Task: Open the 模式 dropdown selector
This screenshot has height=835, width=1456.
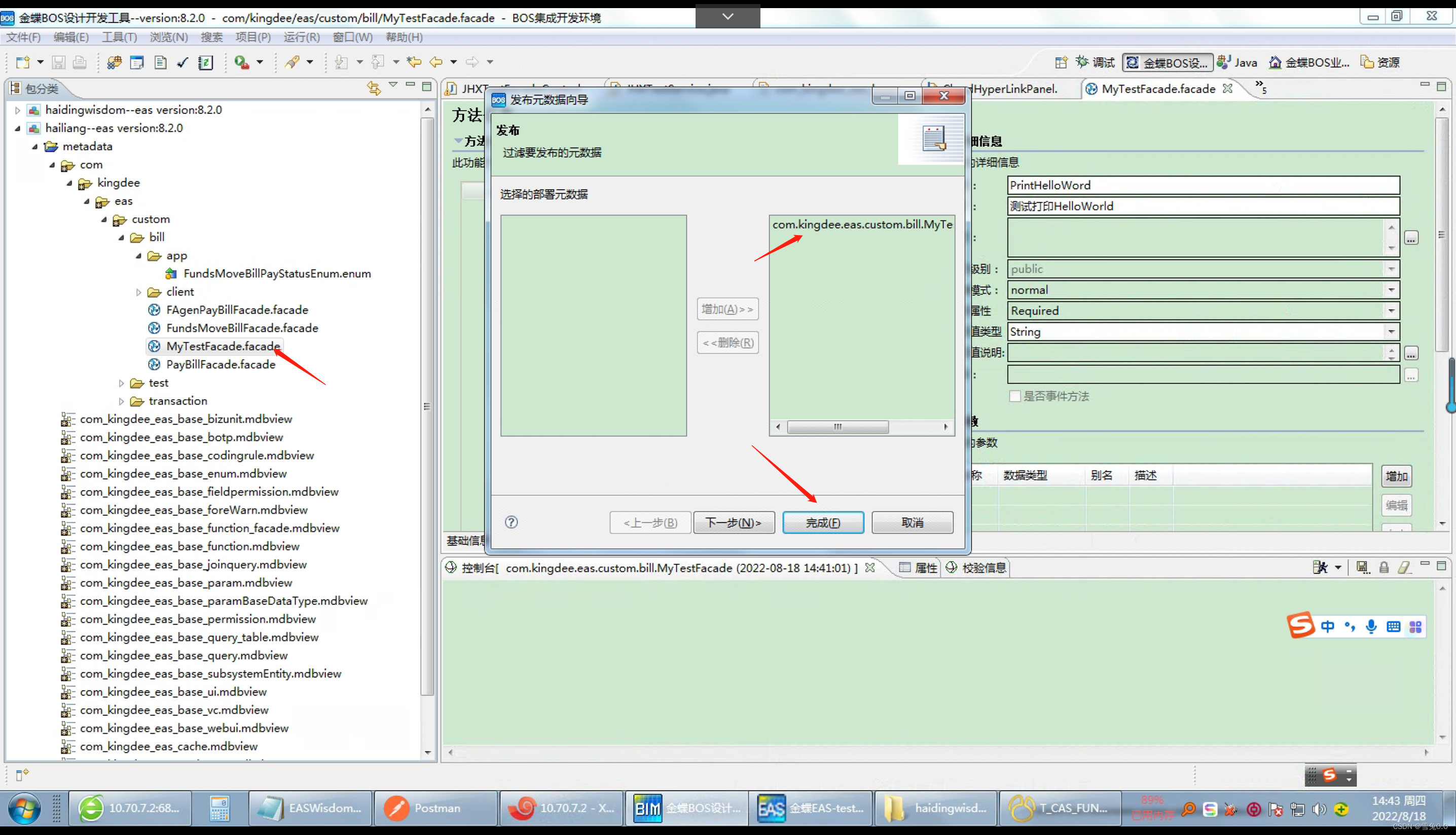Action: click(1392, 289)
